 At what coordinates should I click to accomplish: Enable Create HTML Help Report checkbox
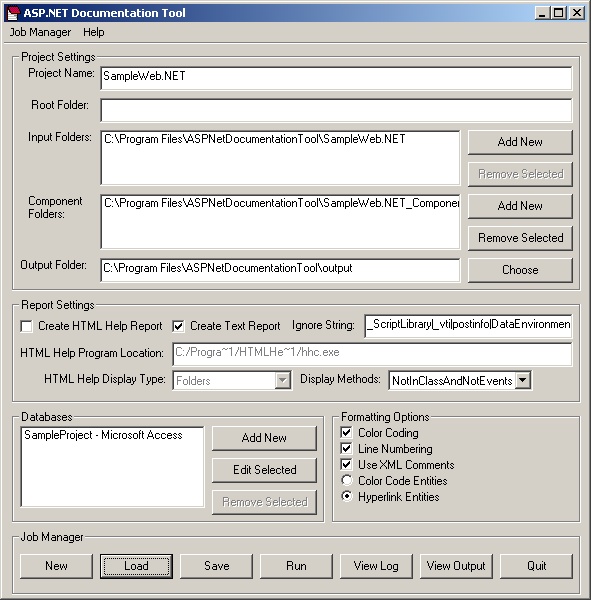click(x=26, y=326)
